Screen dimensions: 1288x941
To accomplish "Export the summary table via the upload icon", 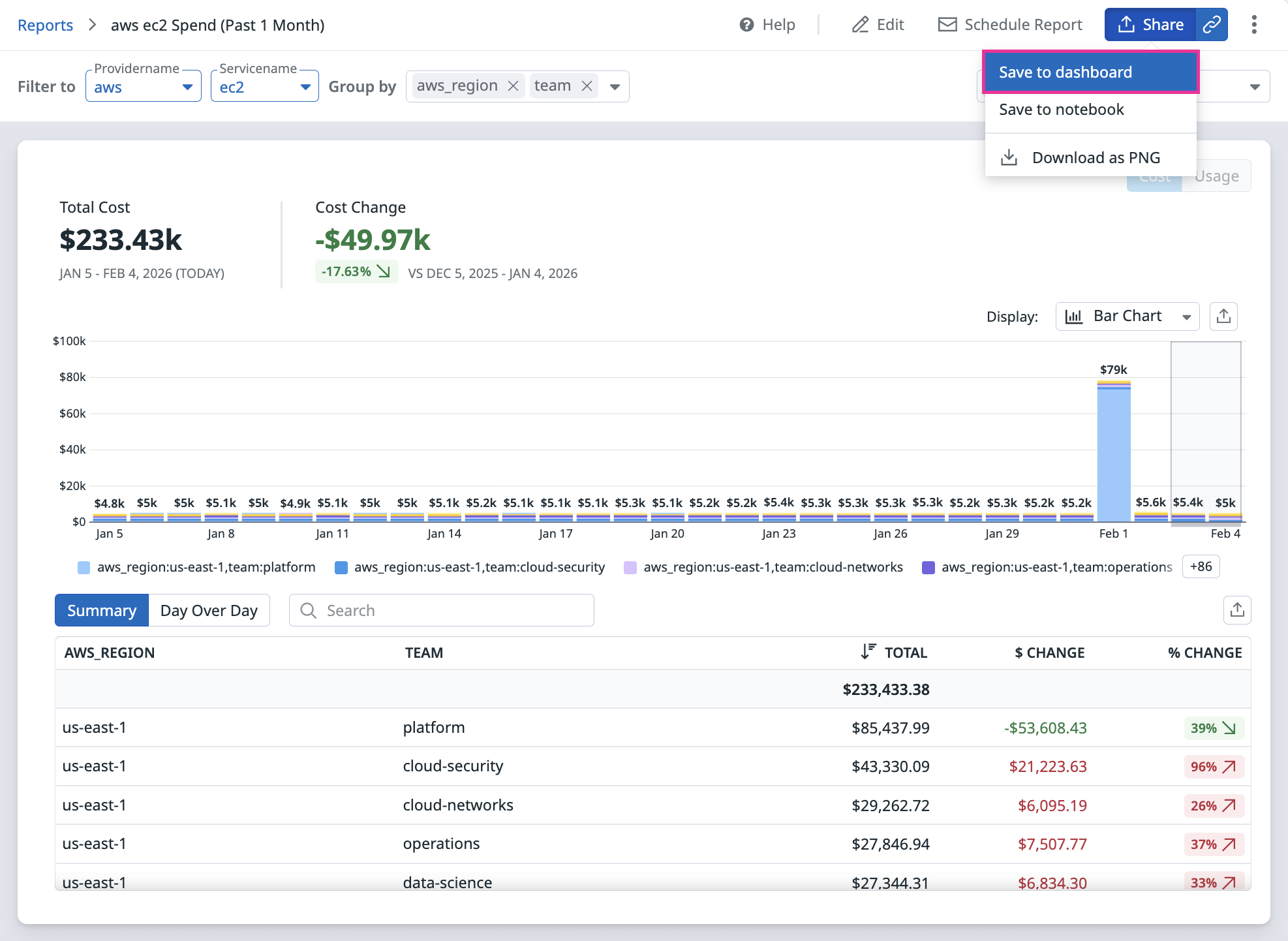I will tap(1236, 610).
